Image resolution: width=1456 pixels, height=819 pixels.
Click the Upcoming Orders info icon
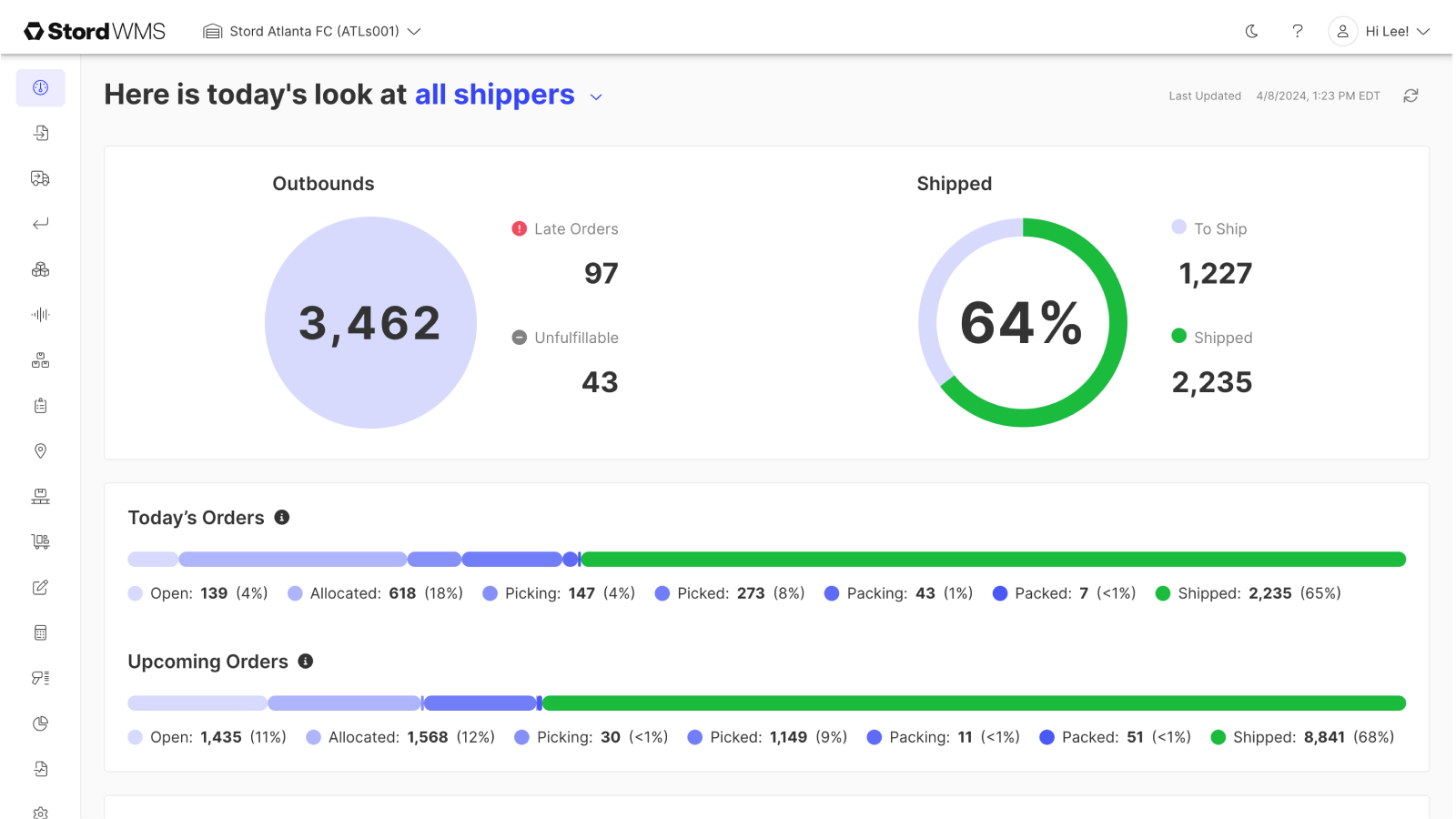pyautogui.click(x=306, y=661)
